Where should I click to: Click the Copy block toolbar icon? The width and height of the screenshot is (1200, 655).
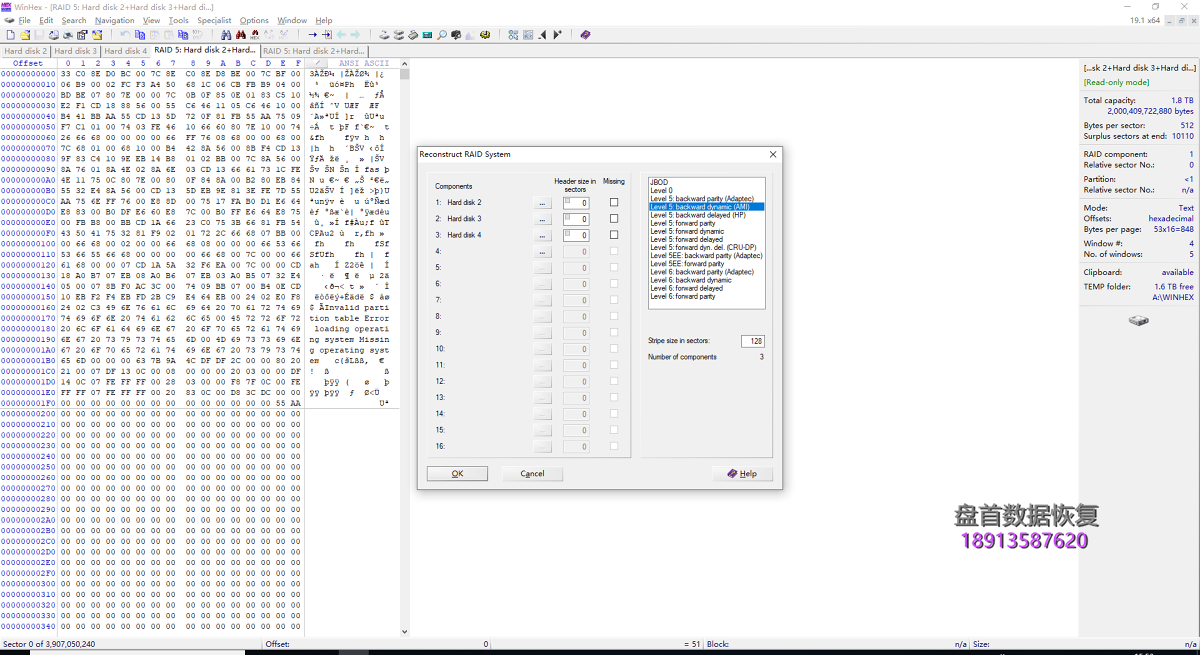pyautogui.click(x=140, y=35)
